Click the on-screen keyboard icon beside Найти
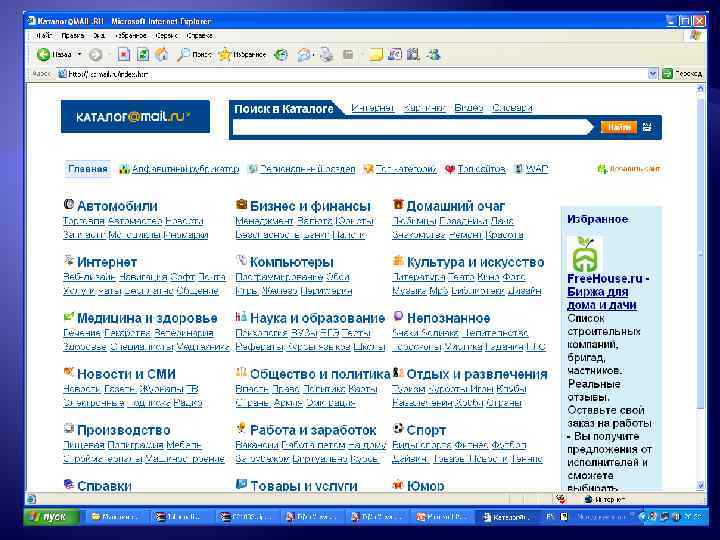 tap(647, 127)
